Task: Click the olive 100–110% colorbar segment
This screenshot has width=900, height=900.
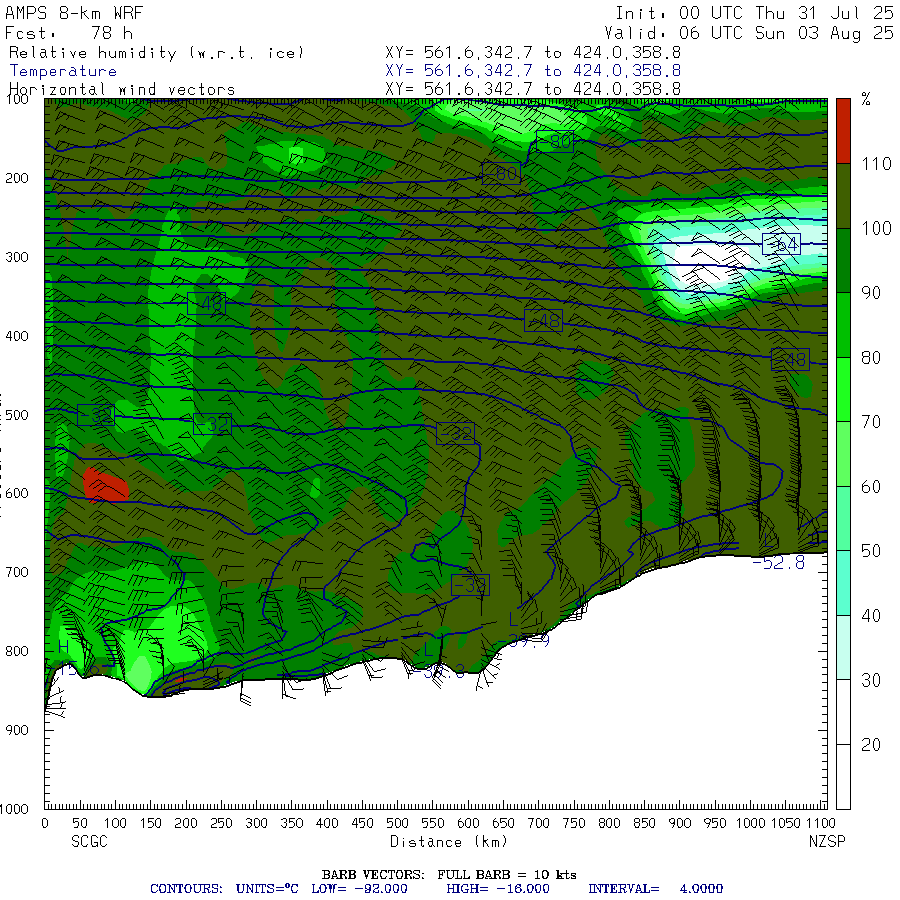Action: [843, 196]
